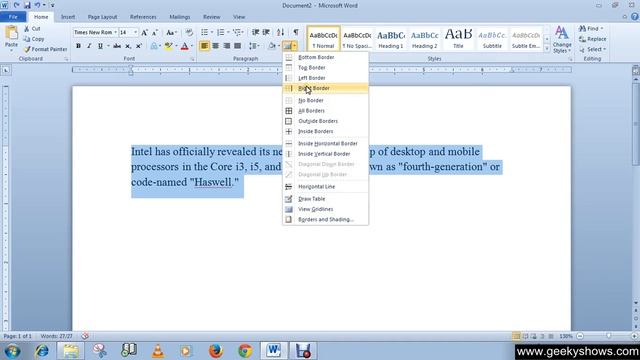Image resolution: width=640 pixels, height=360 pixels.
Task: Click the Borders dropdown arrow
Action: pyautogui.click(x=294, y=46)
